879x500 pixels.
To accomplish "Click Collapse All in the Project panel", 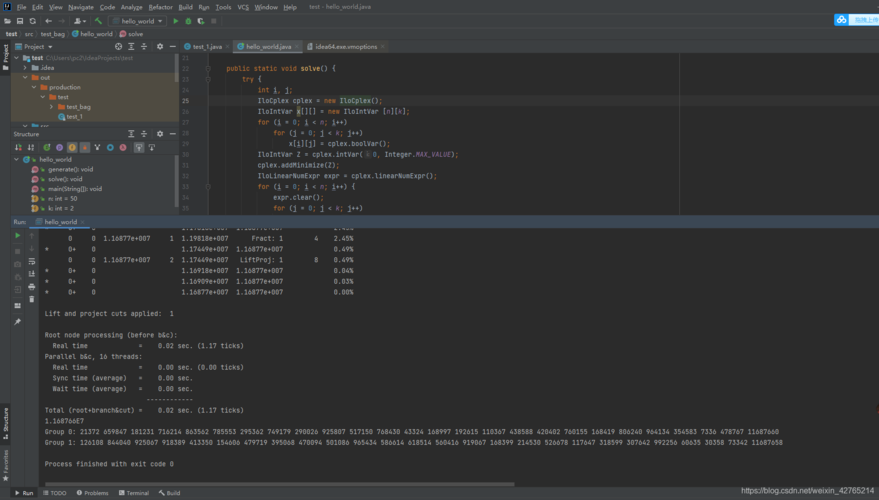I will [x=144, y=47].
